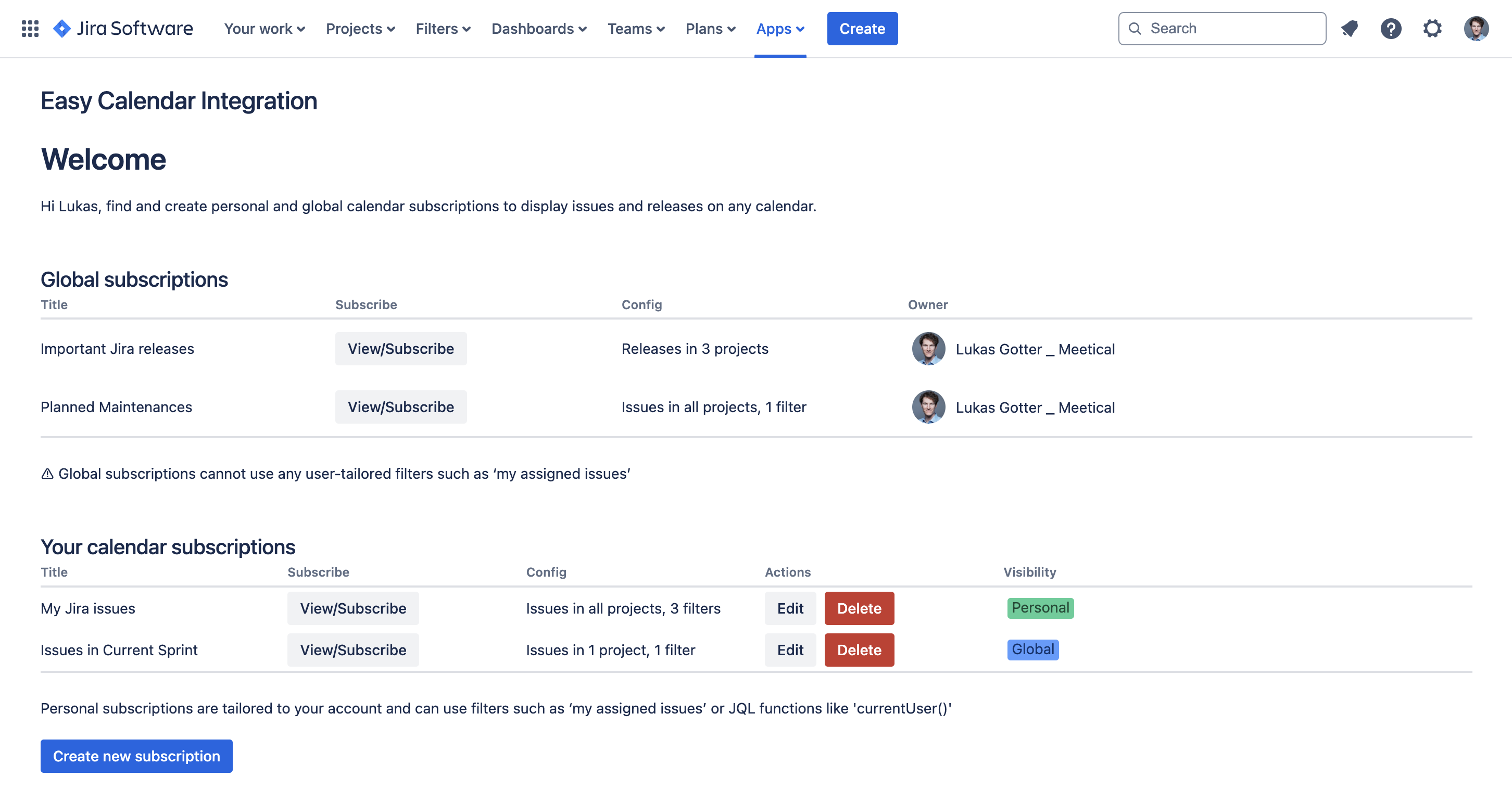The height and width of the screenshot is (790, 1512).
Task: View/Subscribe to Issues in Current Sprint
Action: [354, 650]
